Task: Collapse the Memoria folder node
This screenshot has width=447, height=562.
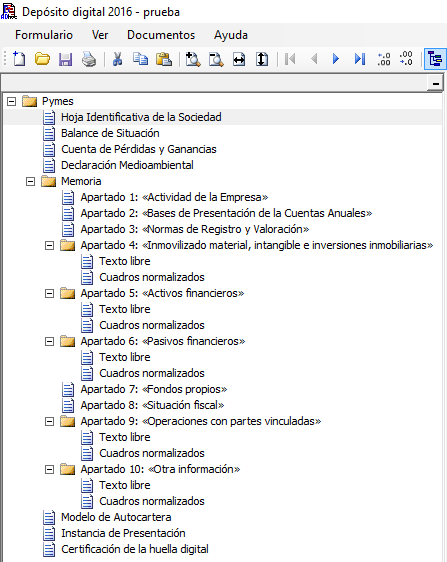Action: coord(30,181)
